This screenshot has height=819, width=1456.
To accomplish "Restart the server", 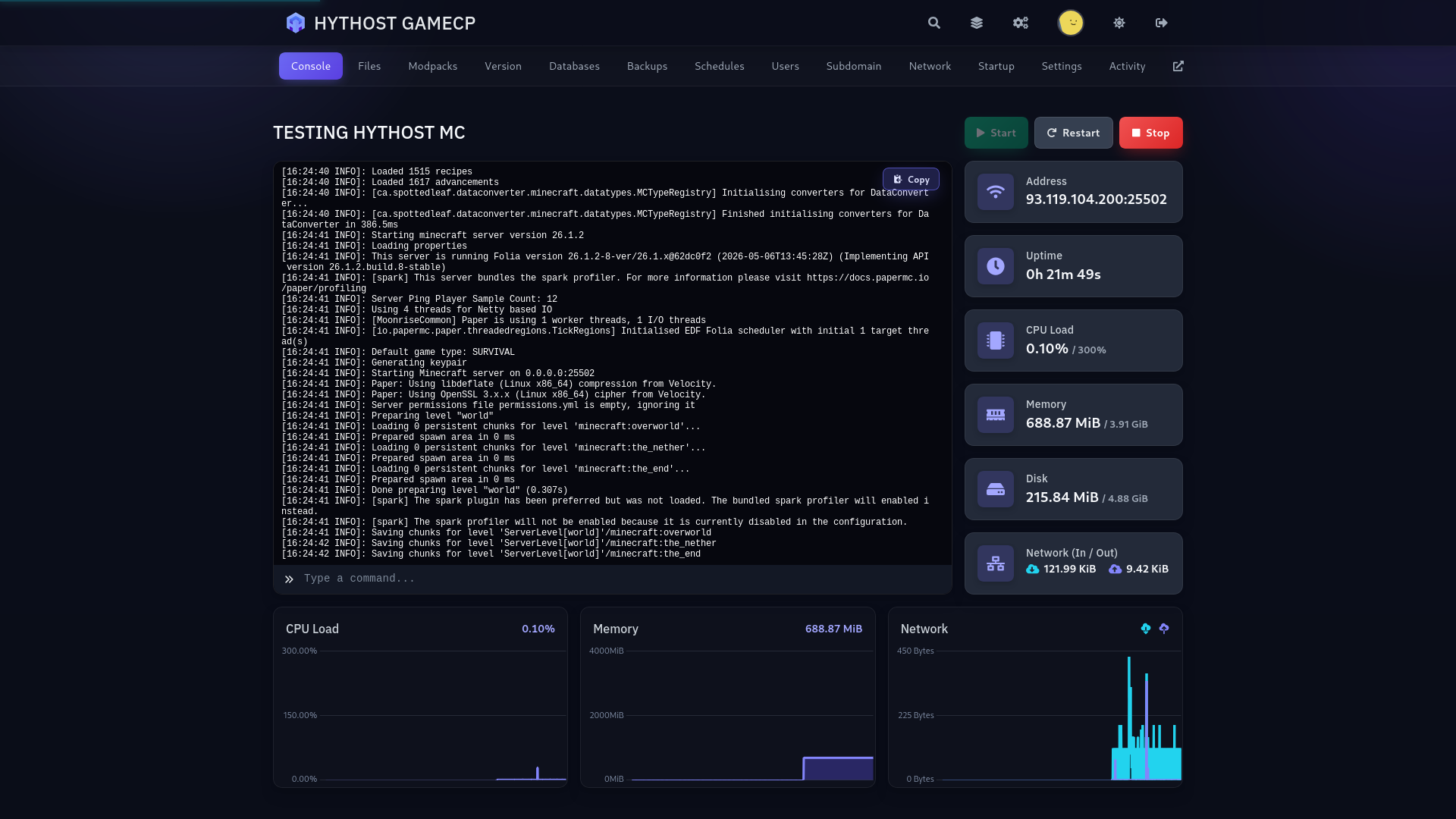I will point(1074,133).
